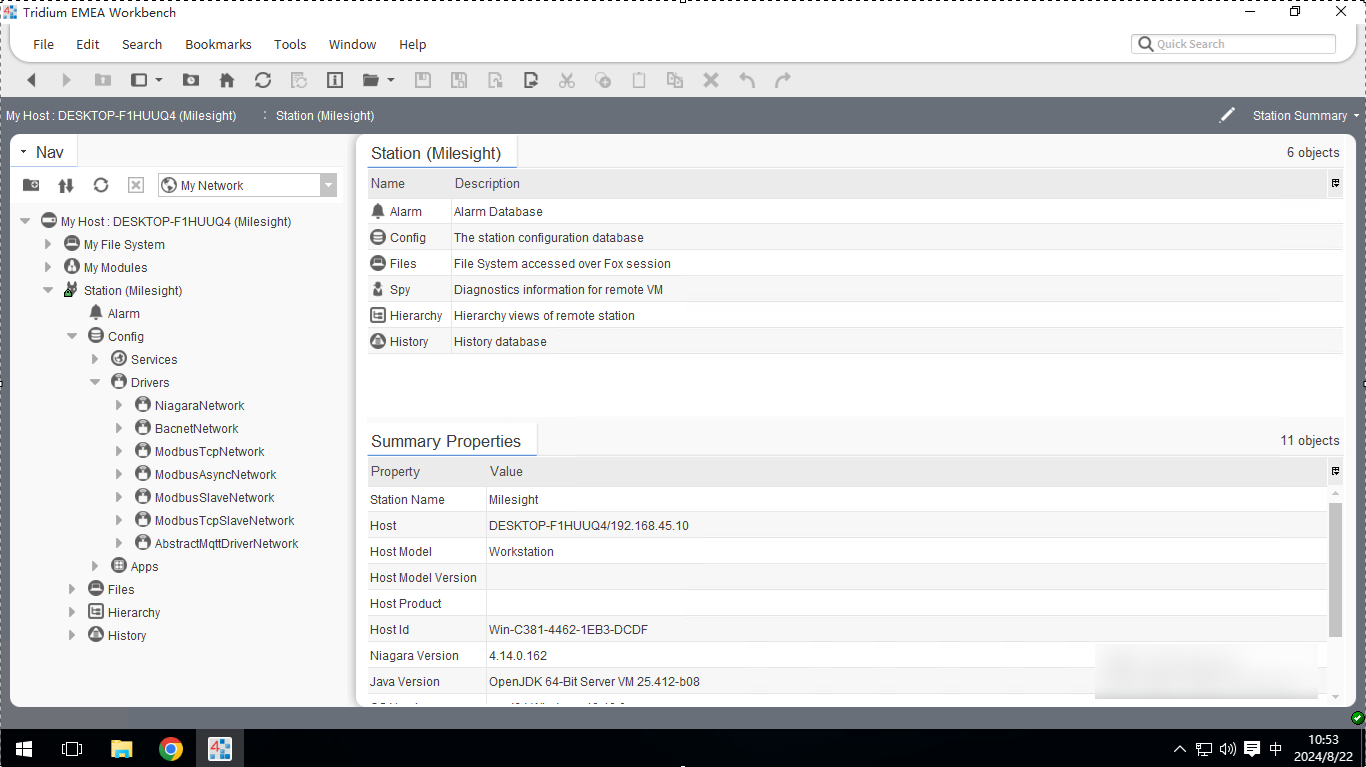Expand the NiagaraNetwork tree node
The width and height of the screenshot is (1366, 767).
[119, 405]
